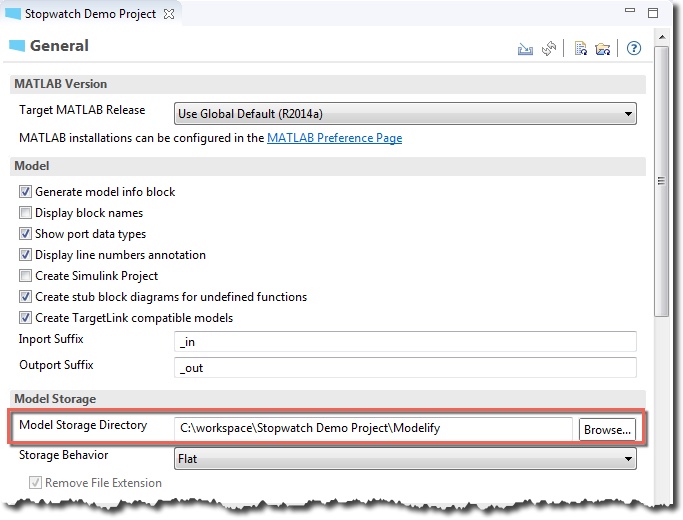Click the General page heading
Viewport: 683px width, 520px height.
pyautogui.click(x=59, y=46)
